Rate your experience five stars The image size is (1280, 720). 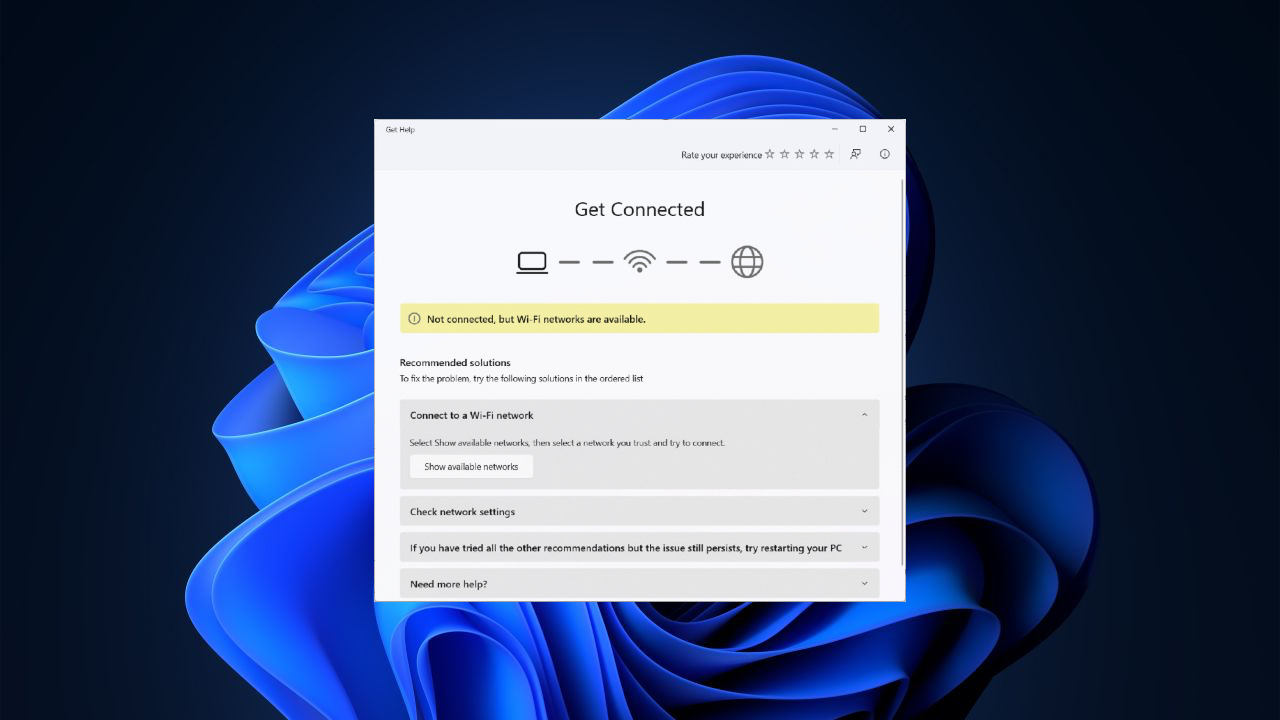point(829,154)
